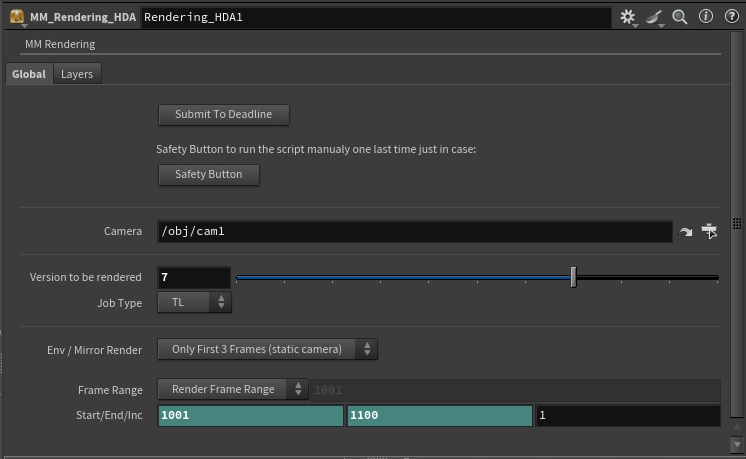Jump to camera operator arrow icon
746x459 pixels.
(x=686, y=232)
